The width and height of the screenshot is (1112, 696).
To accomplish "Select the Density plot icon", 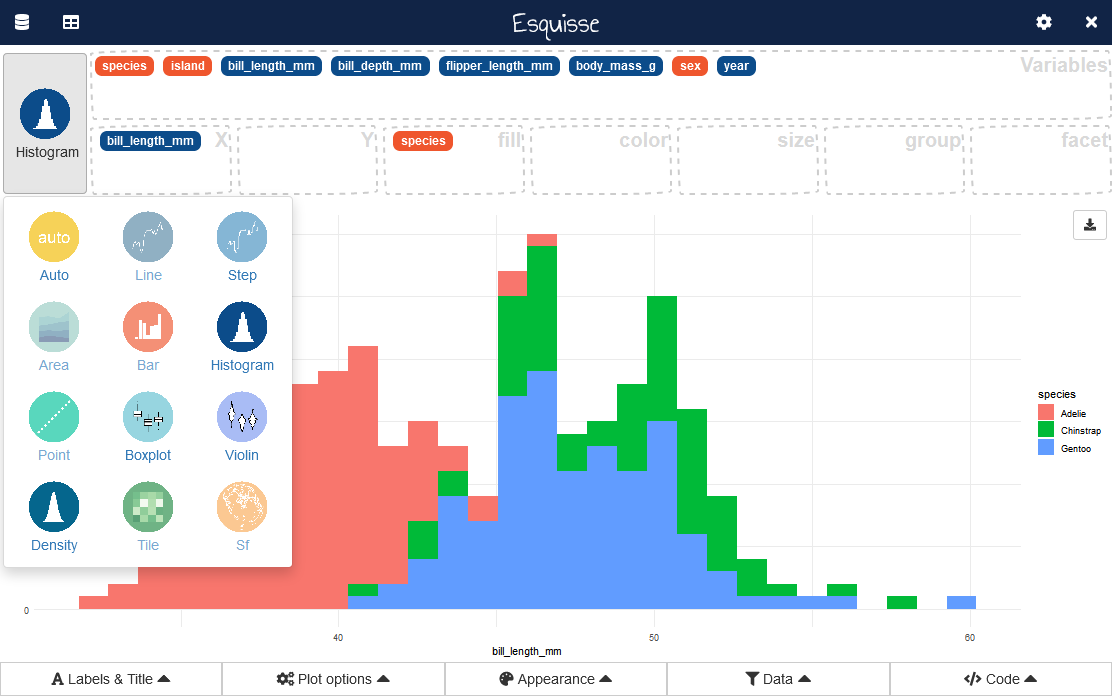I will [x=54, y=507].
